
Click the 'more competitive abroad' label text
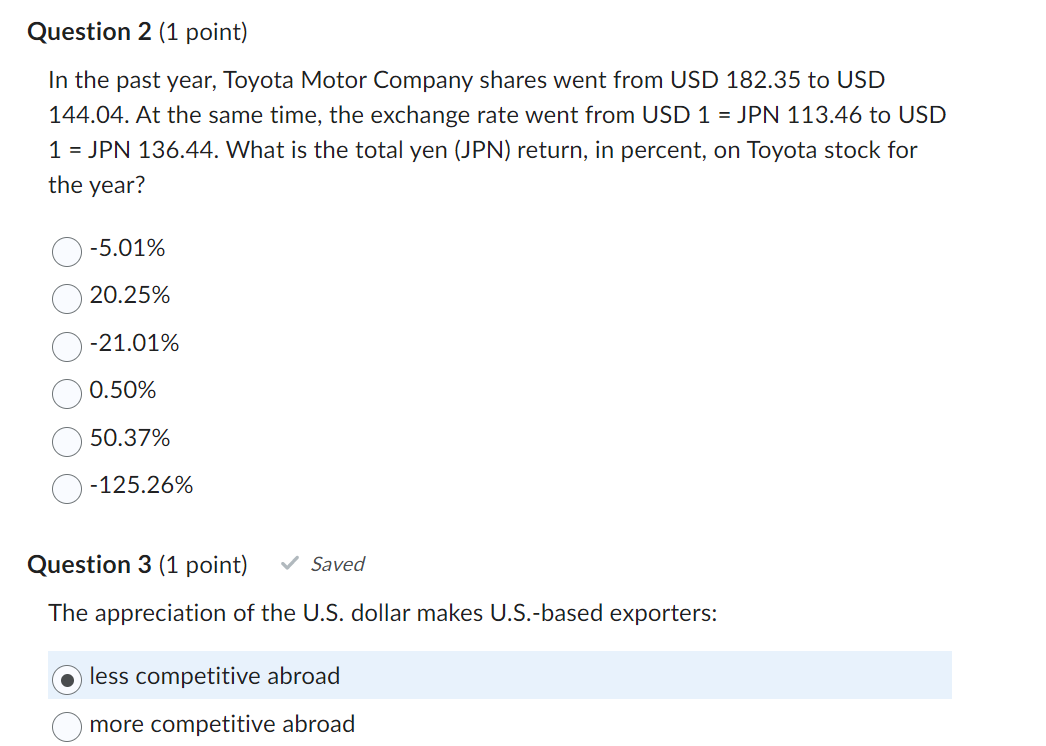(222, 724)
